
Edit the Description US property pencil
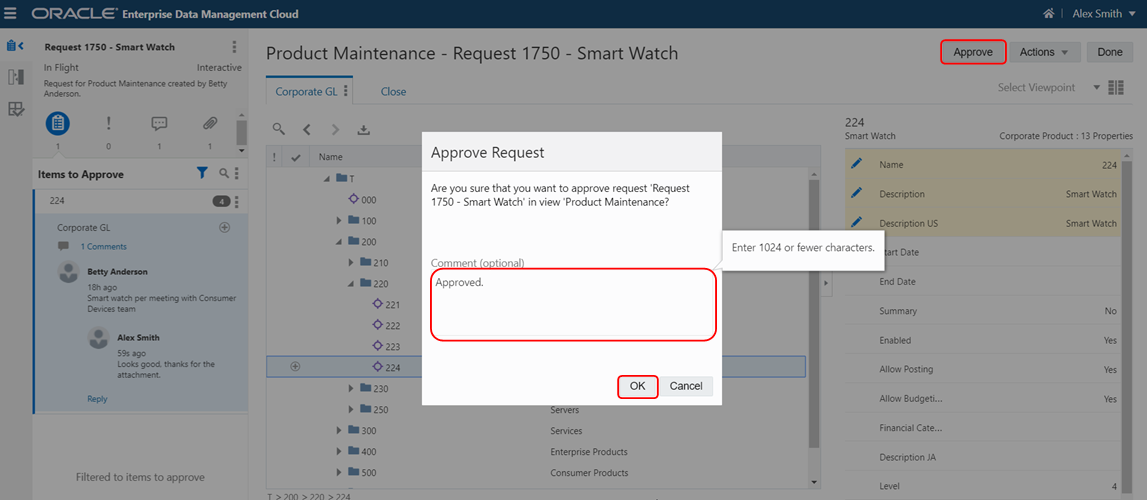tap(857, 223)
